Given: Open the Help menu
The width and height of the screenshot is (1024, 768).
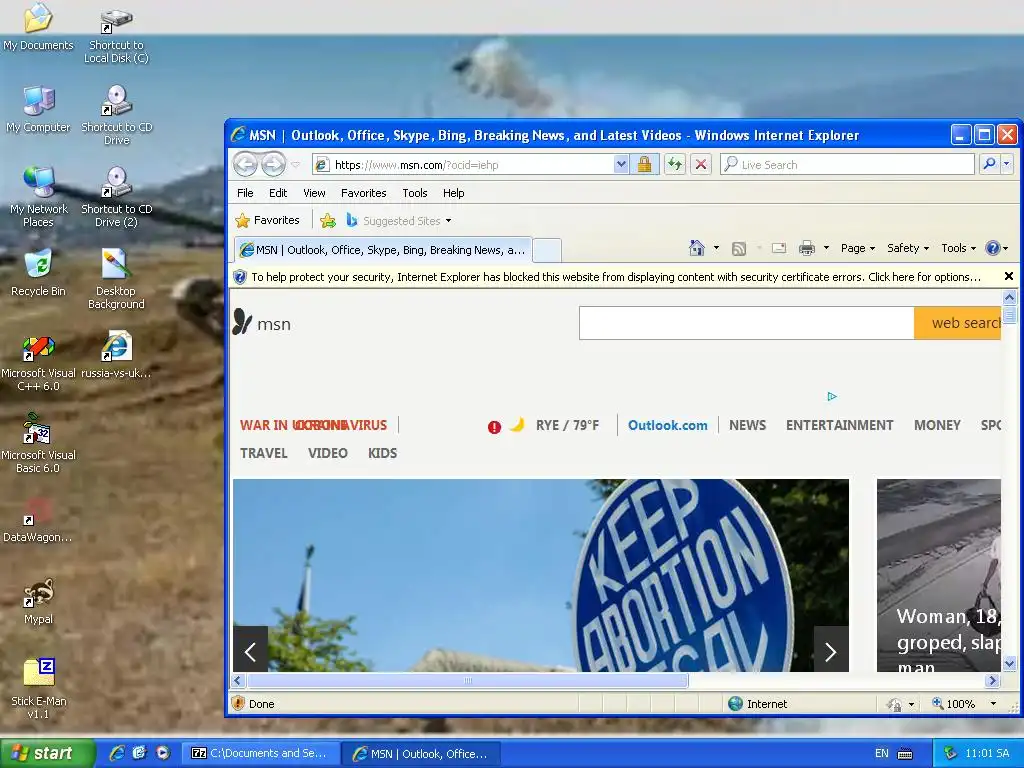Looking at the screenshot, I should tap(453, 193).
